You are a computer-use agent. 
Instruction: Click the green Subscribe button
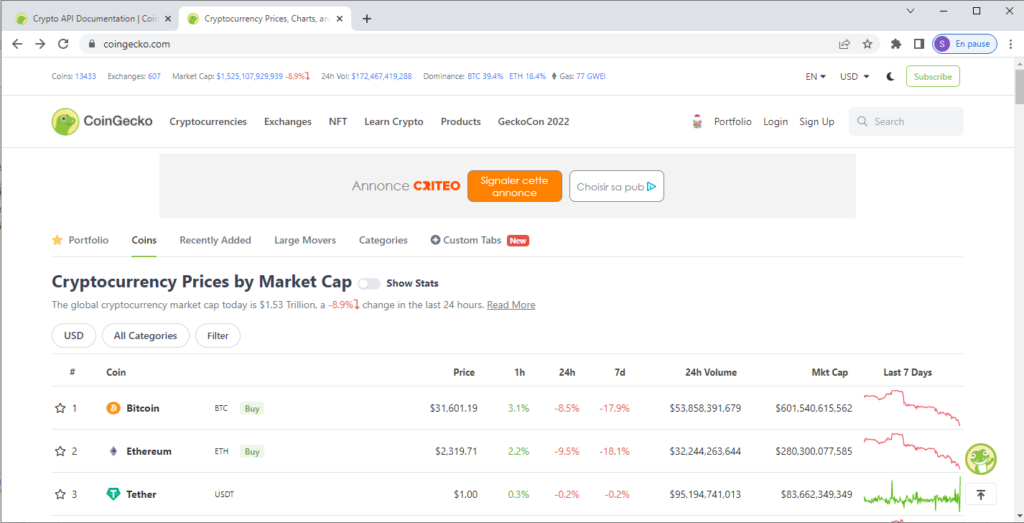[932, 77]
